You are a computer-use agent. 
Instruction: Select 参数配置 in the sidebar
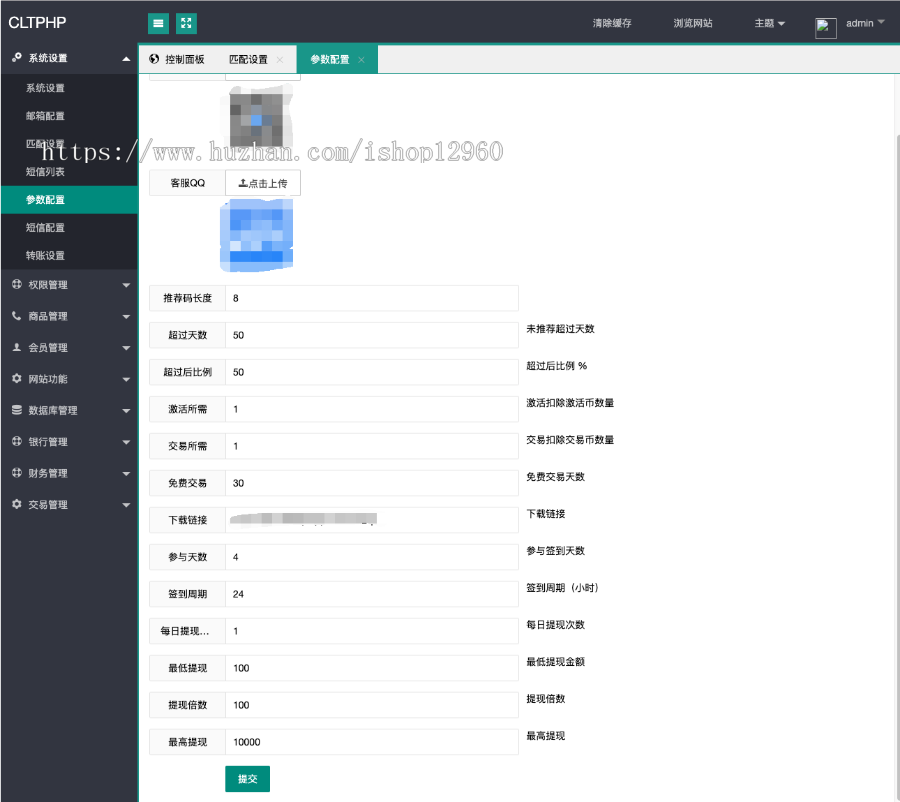coord(69,200)
